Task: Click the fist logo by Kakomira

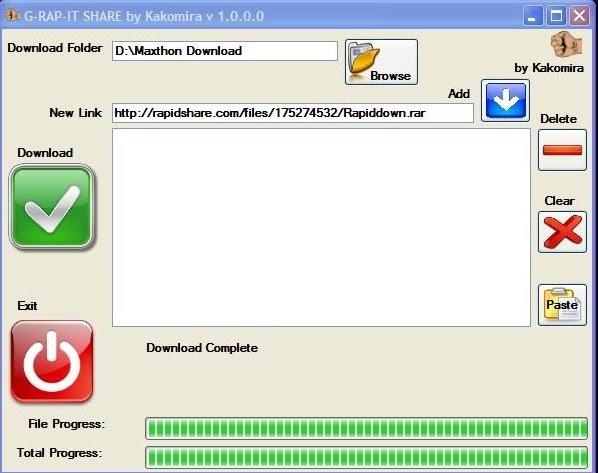Action: click(566, 45)
